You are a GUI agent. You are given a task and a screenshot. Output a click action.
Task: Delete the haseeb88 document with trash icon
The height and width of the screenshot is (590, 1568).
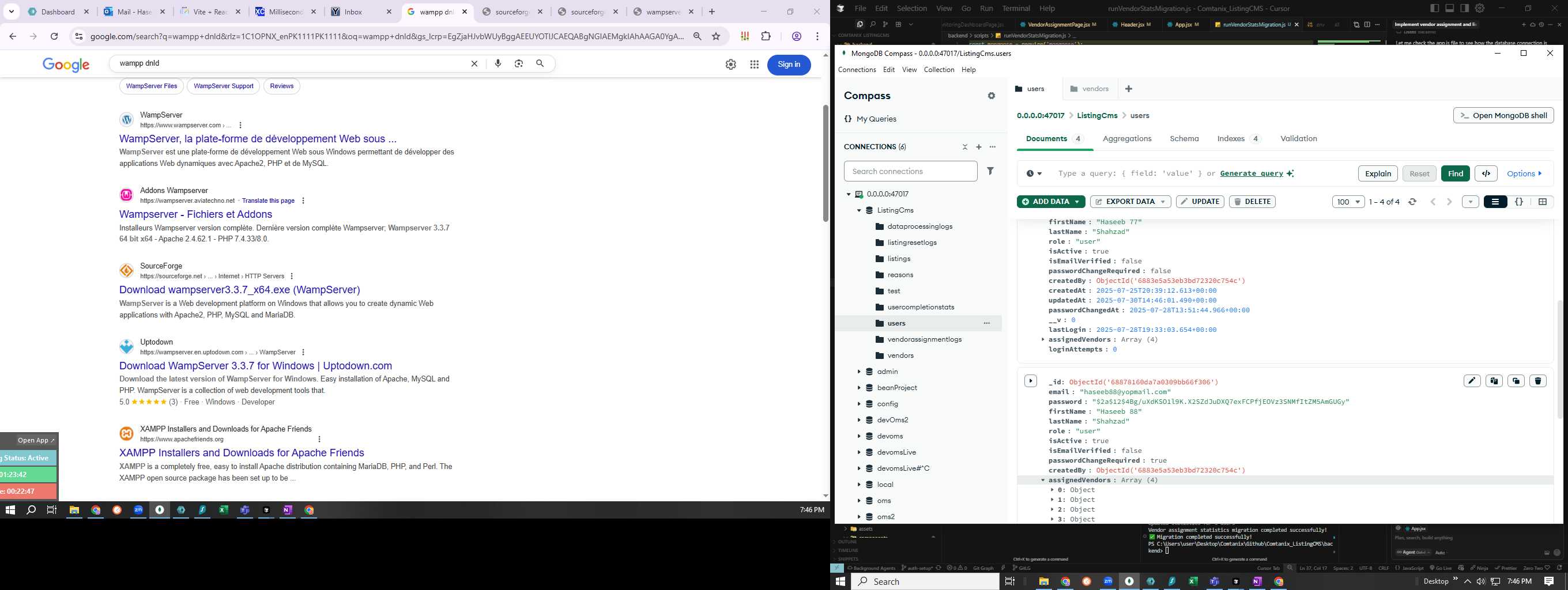pyautogui.click(x=1537, y=381)
